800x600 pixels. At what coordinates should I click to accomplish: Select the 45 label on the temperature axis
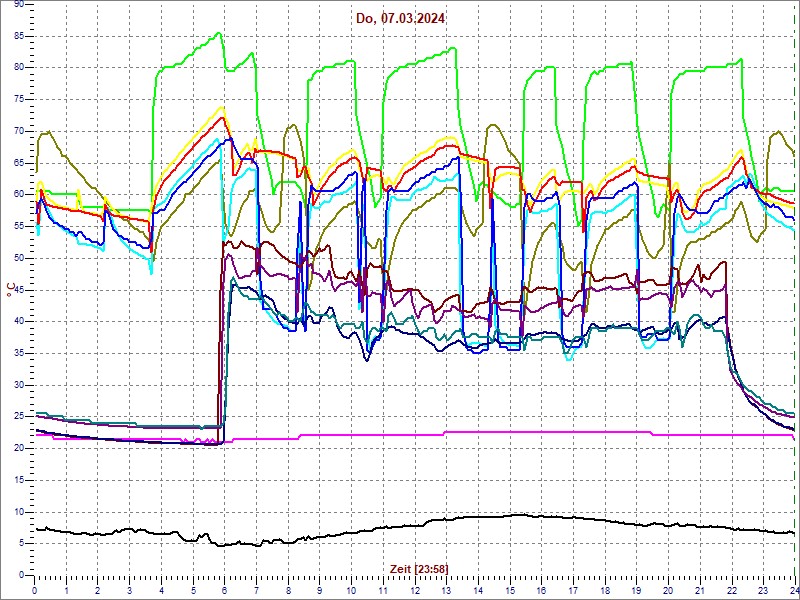pos(18,290)
